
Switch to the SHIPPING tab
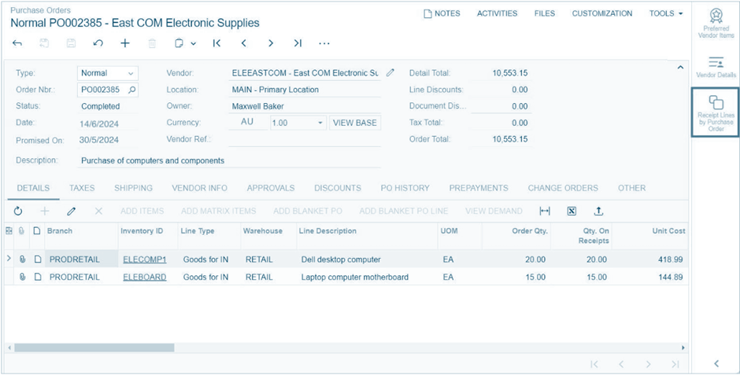coord(133,188)
